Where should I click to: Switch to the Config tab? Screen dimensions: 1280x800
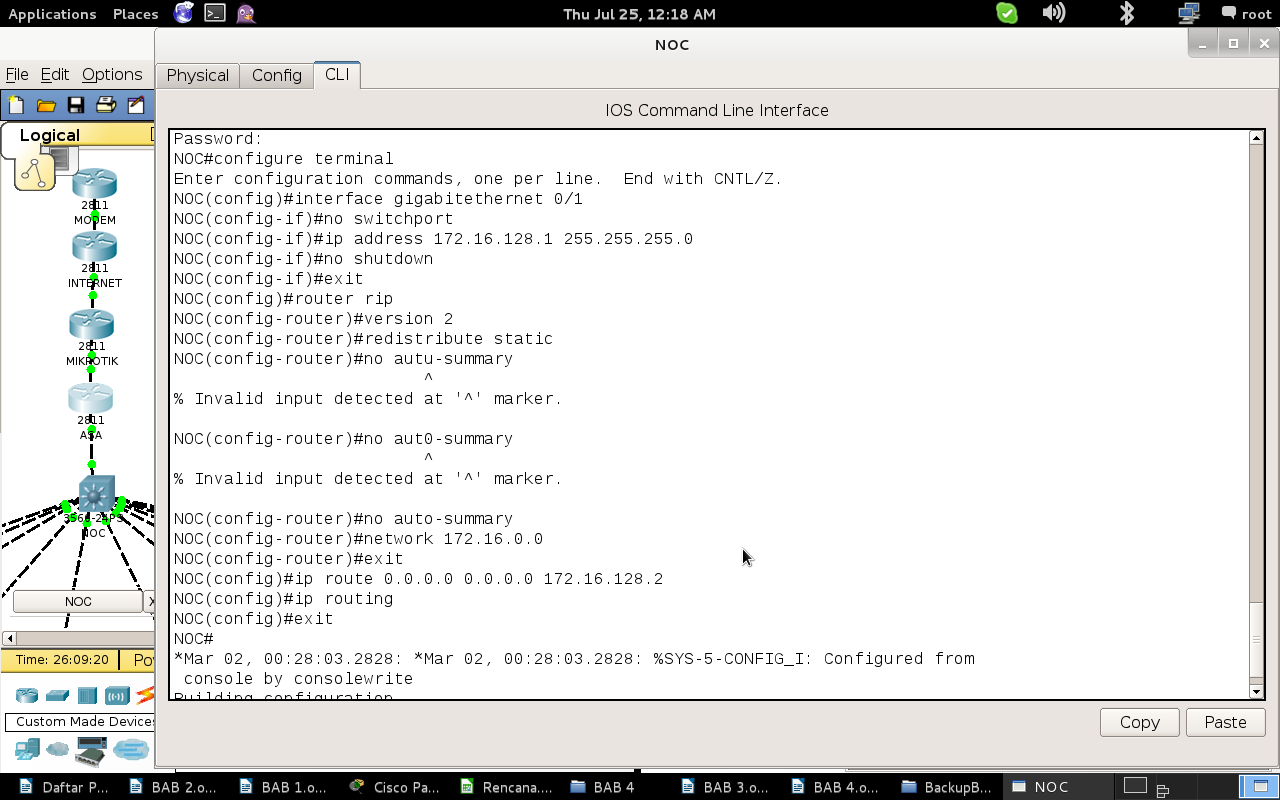pos(277,75)
